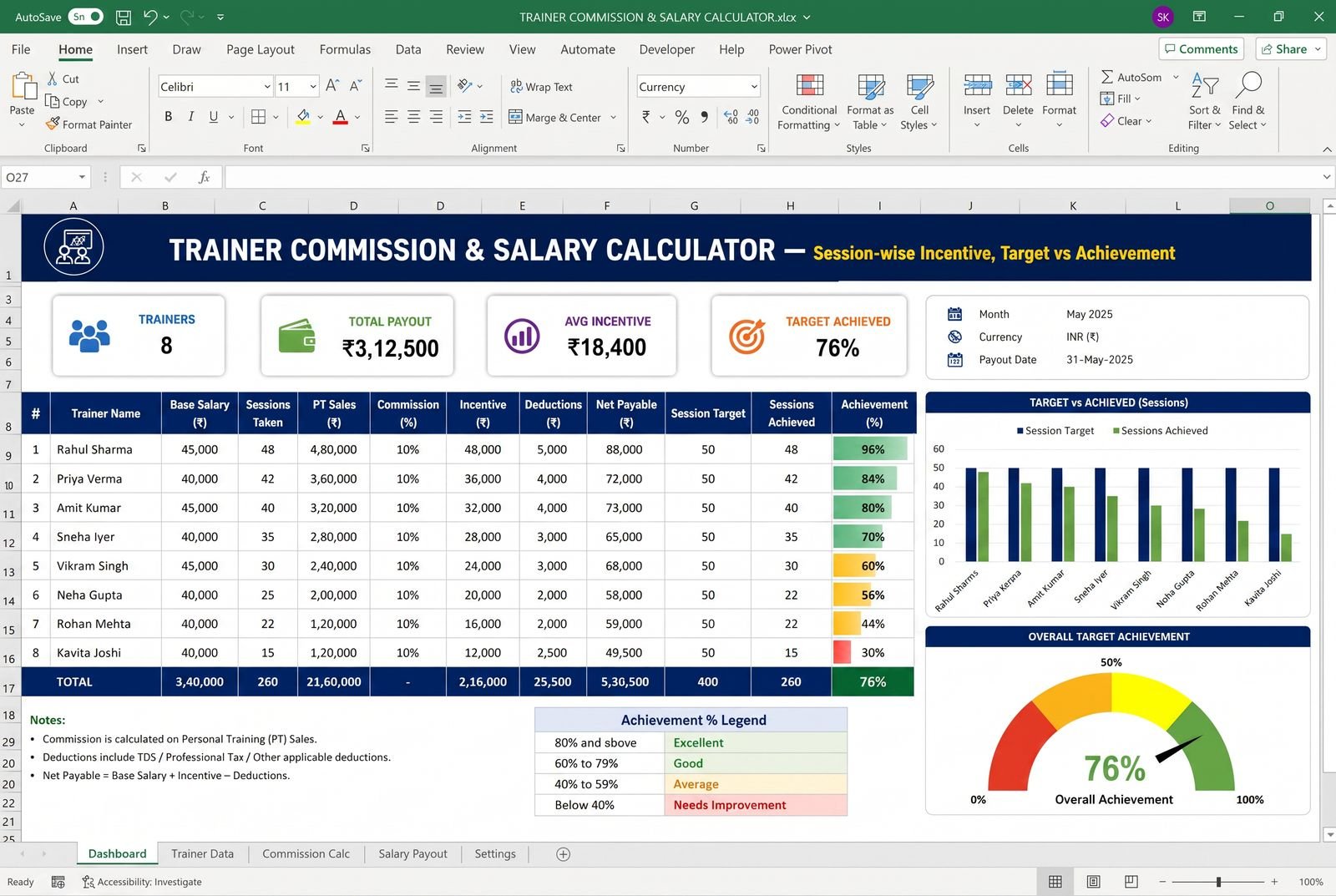Click the Insert cells icon
1336x896 pixels.
click(977, 85)
